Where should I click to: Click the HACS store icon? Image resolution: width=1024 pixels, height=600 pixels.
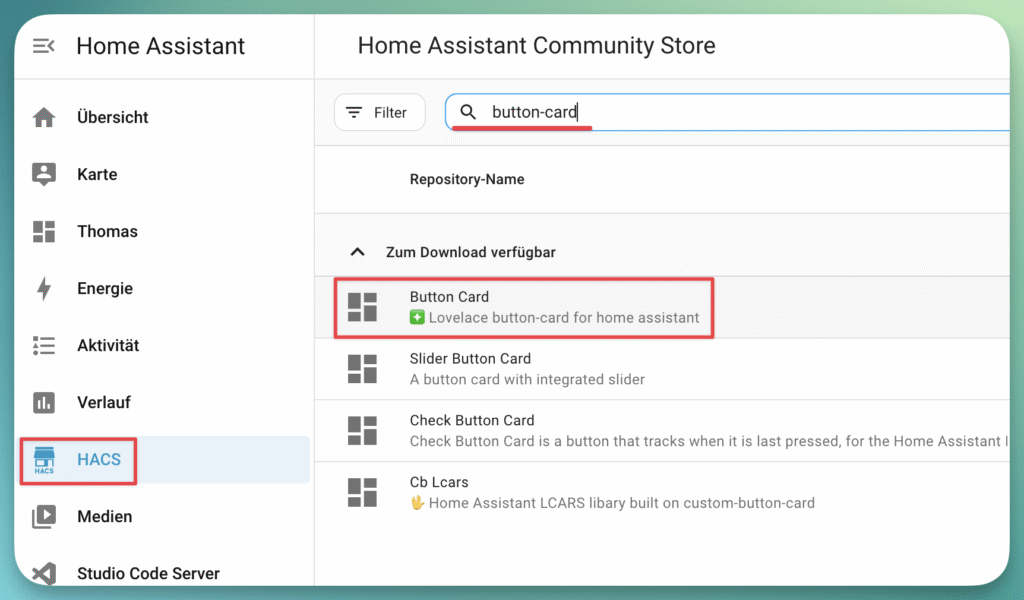point(44,460)
